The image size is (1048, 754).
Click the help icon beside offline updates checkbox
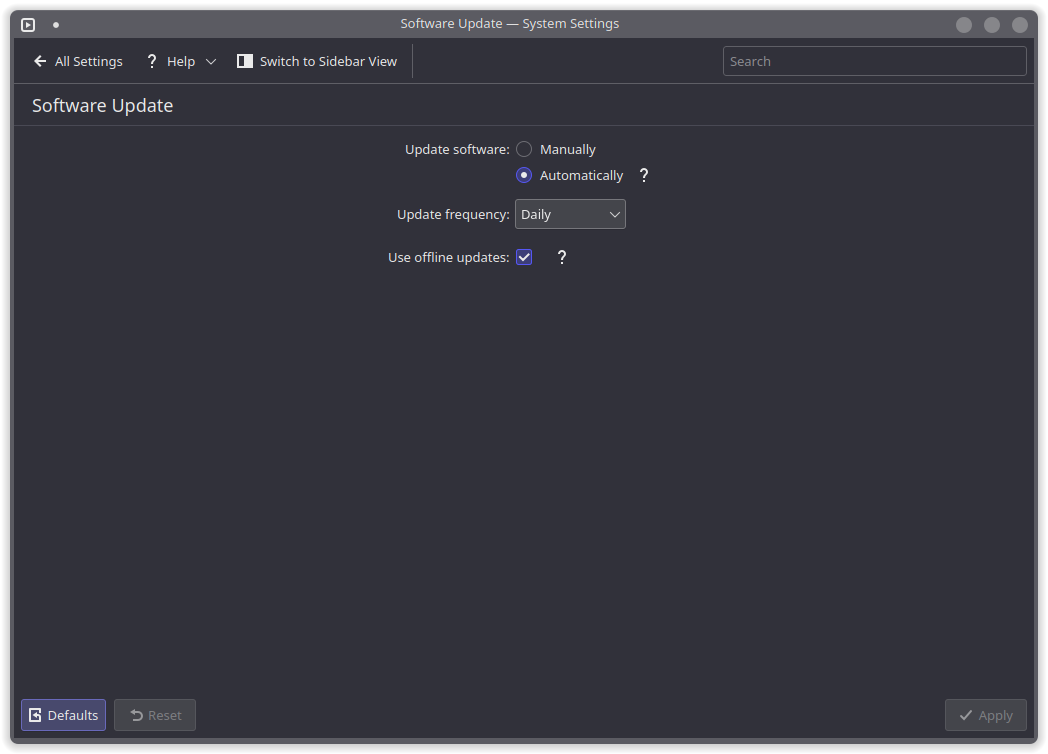coord(562,257)
